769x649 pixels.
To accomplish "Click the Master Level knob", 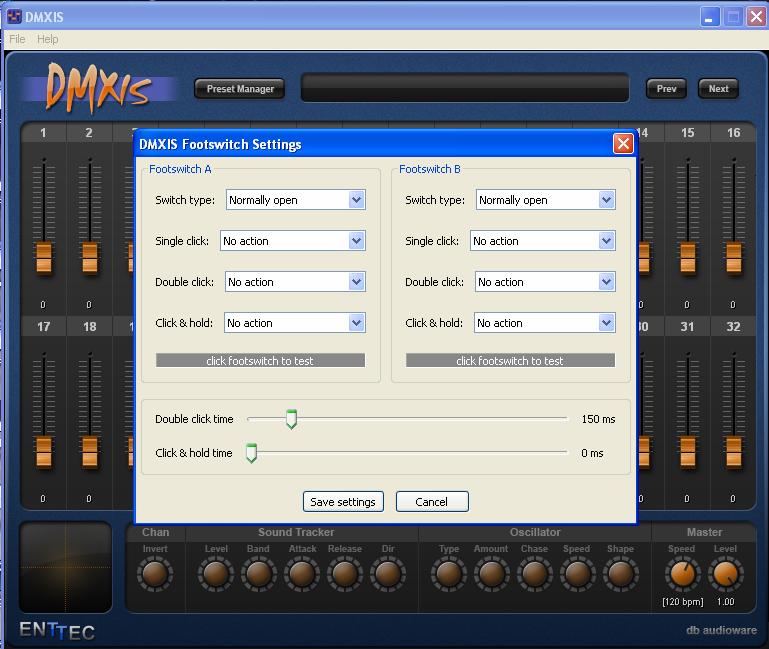I will [x=725, y=574].
